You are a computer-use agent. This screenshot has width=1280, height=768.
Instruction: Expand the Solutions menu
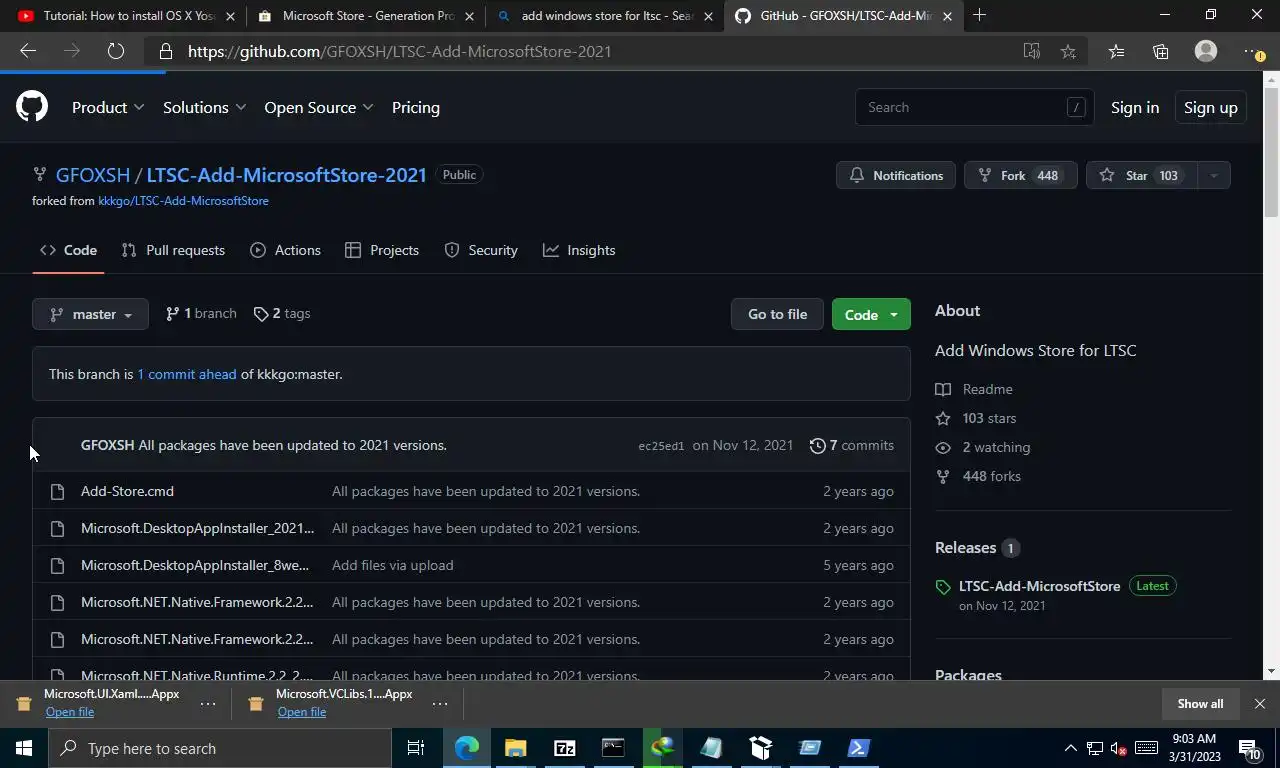[x=204, y=107]
